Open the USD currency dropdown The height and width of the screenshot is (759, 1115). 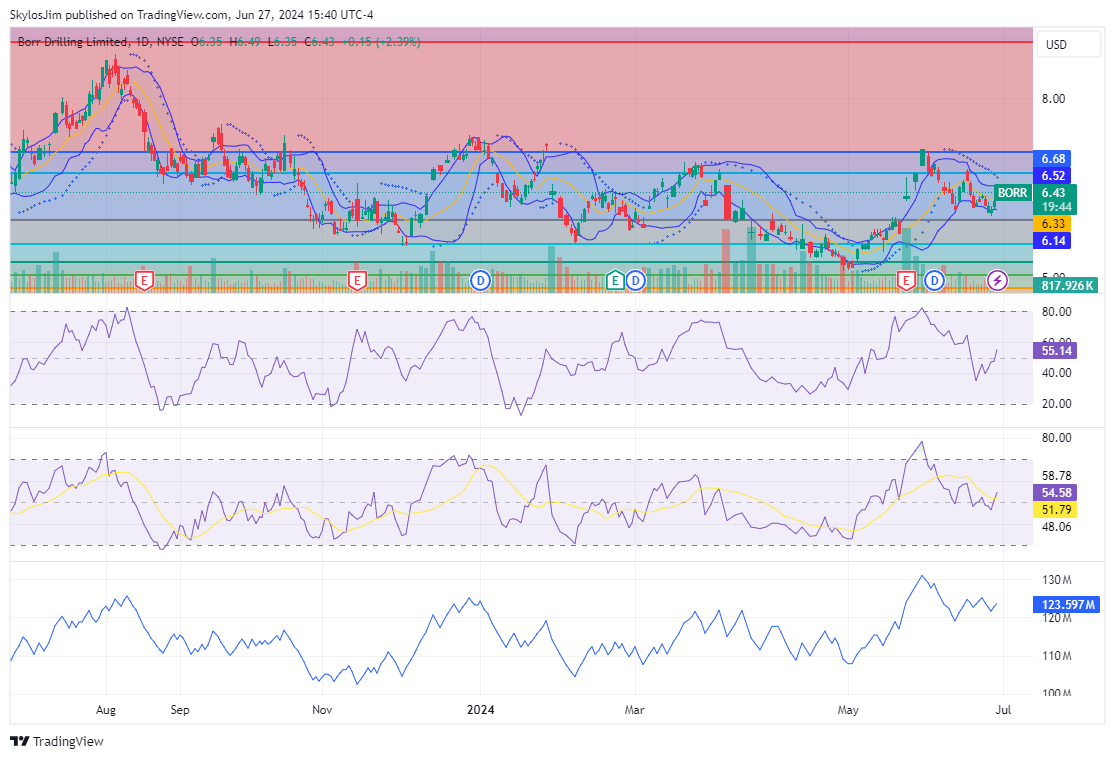pos(1056,45)
